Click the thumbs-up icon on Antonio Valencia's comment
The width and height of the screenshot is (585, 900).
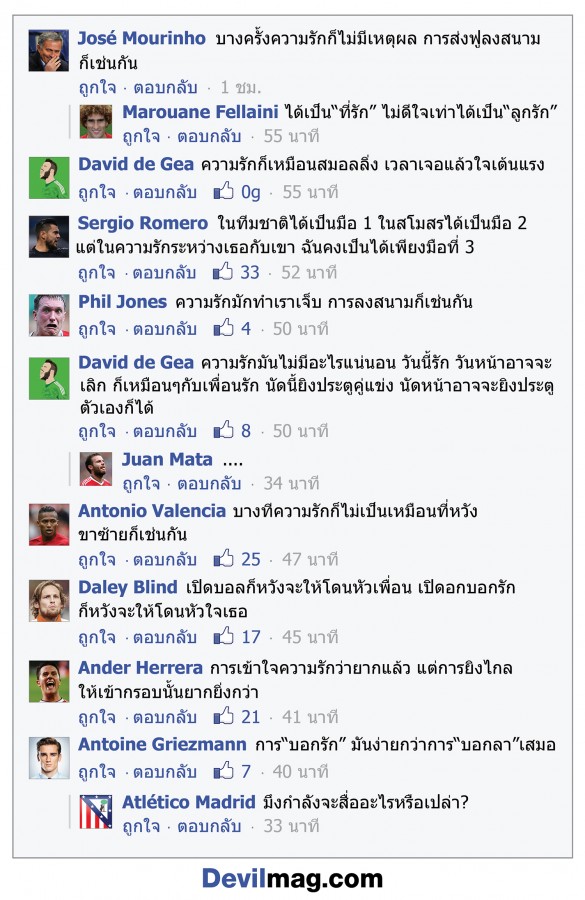(x=223, y=558)
